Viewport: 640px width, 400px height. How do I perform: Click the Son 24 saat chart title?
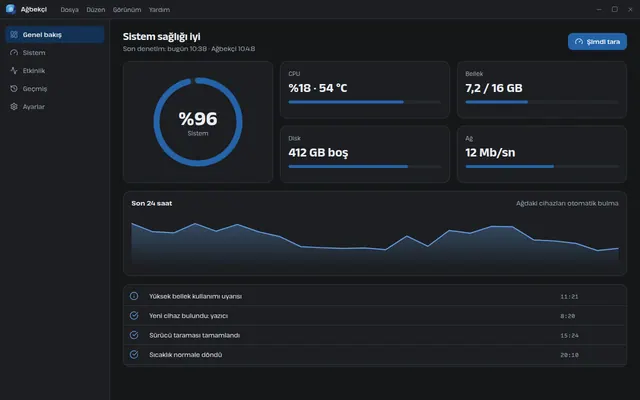152,203
